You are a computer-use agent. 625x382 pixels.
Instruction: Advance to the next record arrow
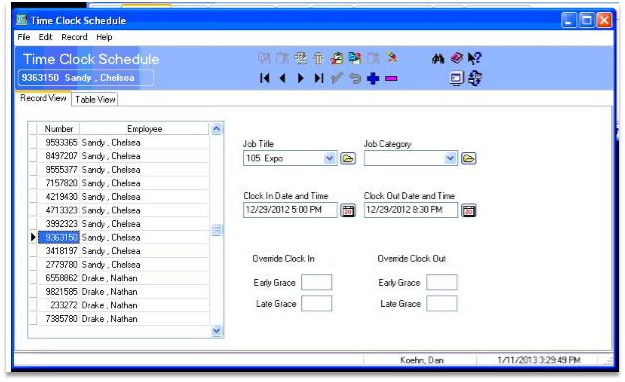coord(301,78)
